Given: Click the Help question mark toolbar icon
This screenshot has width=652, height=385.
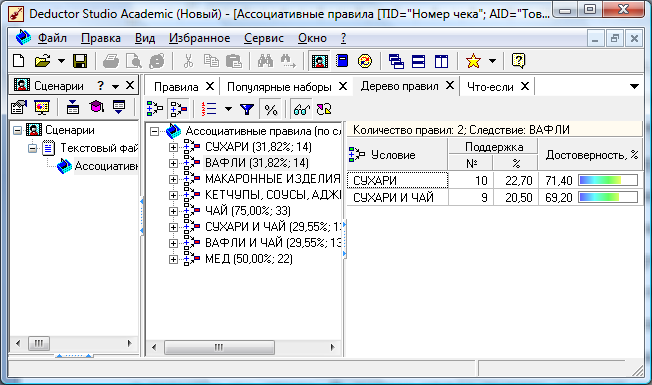Looking at the screenshot, I should coord(518,61).
